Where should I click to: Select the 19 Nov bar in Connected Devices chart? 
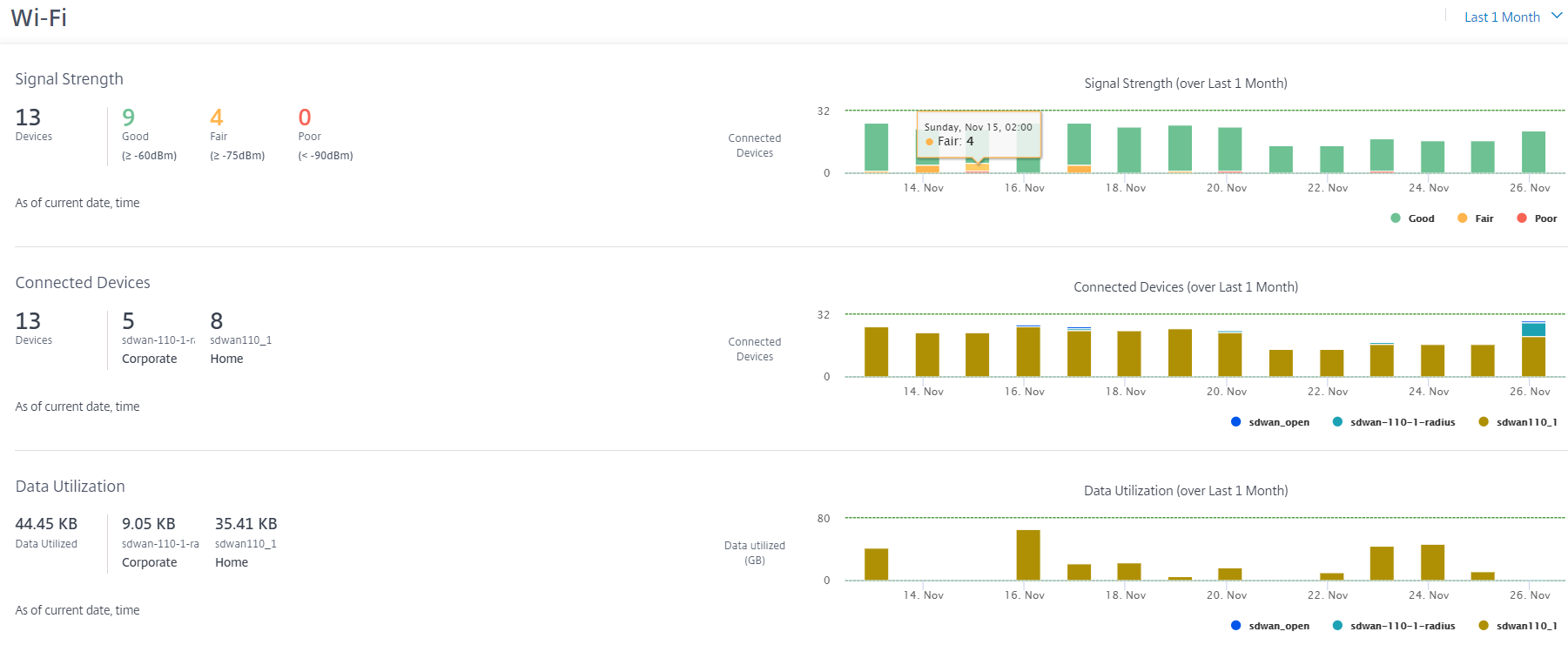1180,353
